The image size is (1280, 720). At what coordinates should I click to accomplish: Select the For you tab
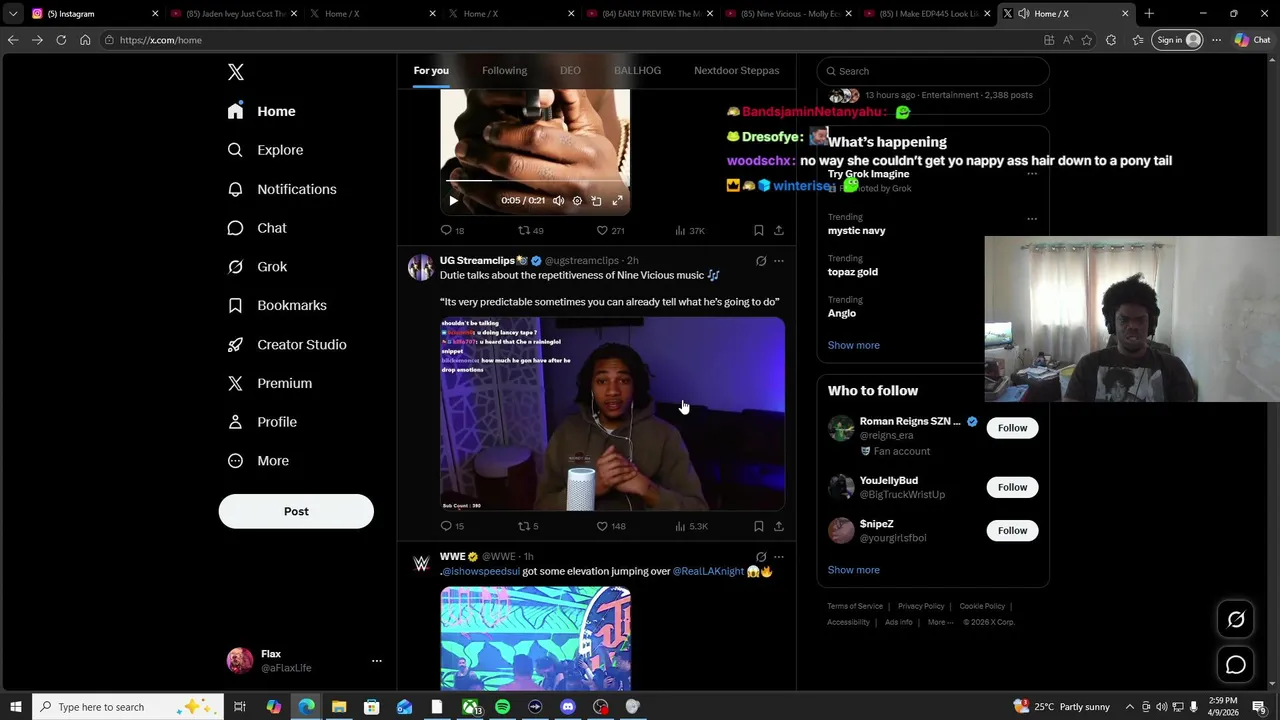[x=431, y=71]
